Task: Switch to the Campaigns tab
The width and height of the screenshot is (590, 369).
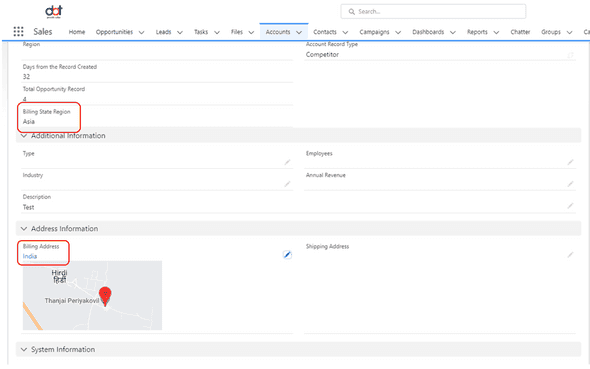Action: pos(374,32)
